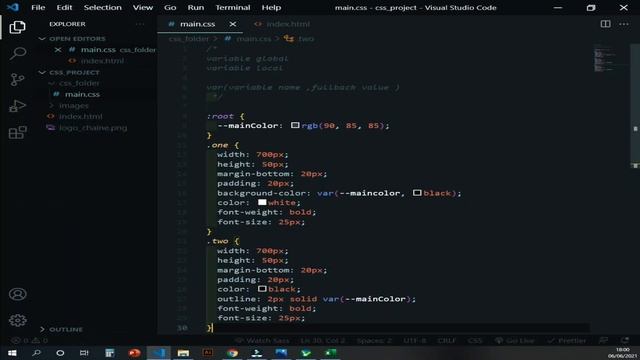Image resolution: width=640 pixels, height=360 pixels.
Task: Open the Run menu
Action: pos(196,8)
